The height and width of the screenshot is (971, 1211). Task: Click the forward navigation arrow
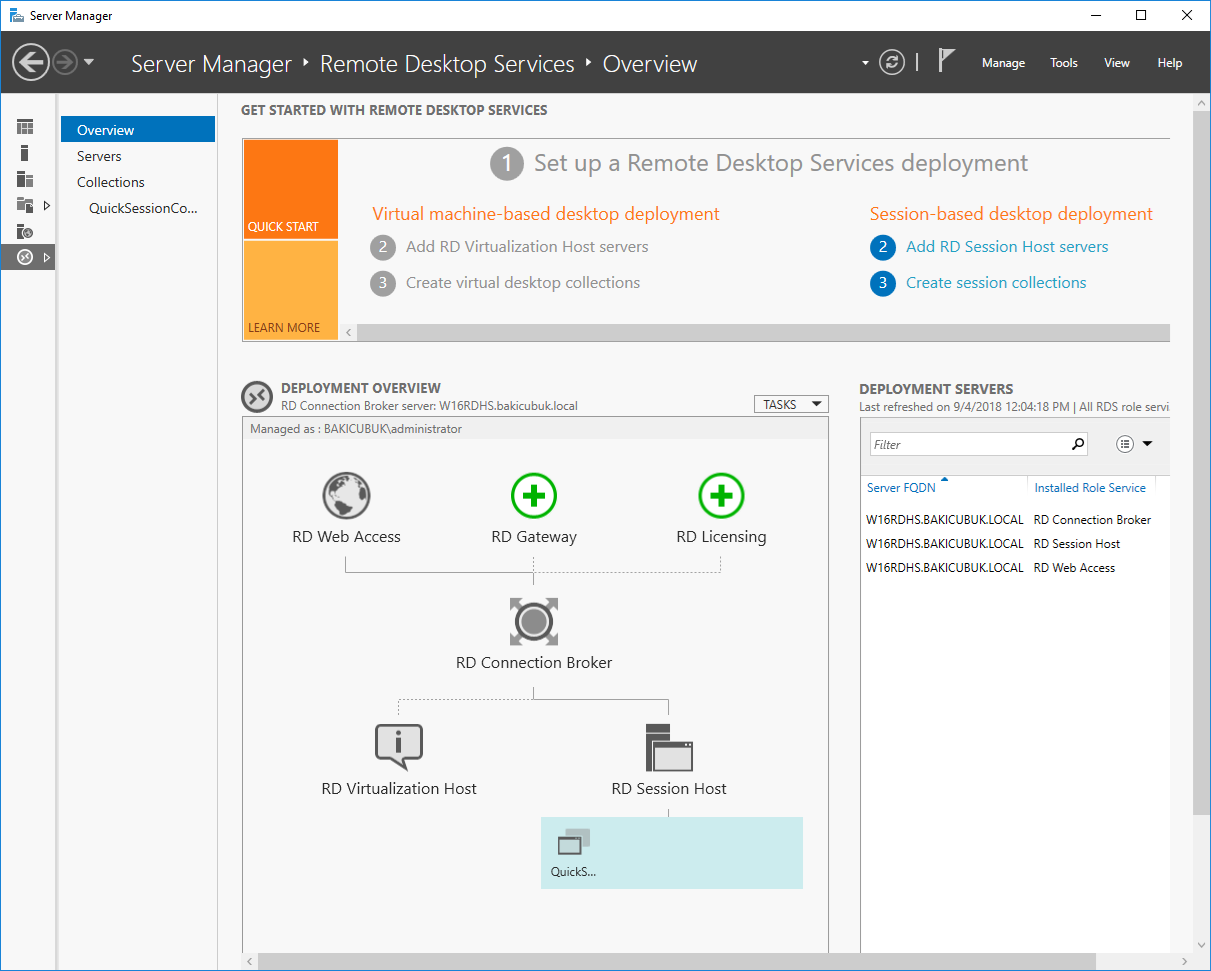click(x=65, y=63)
